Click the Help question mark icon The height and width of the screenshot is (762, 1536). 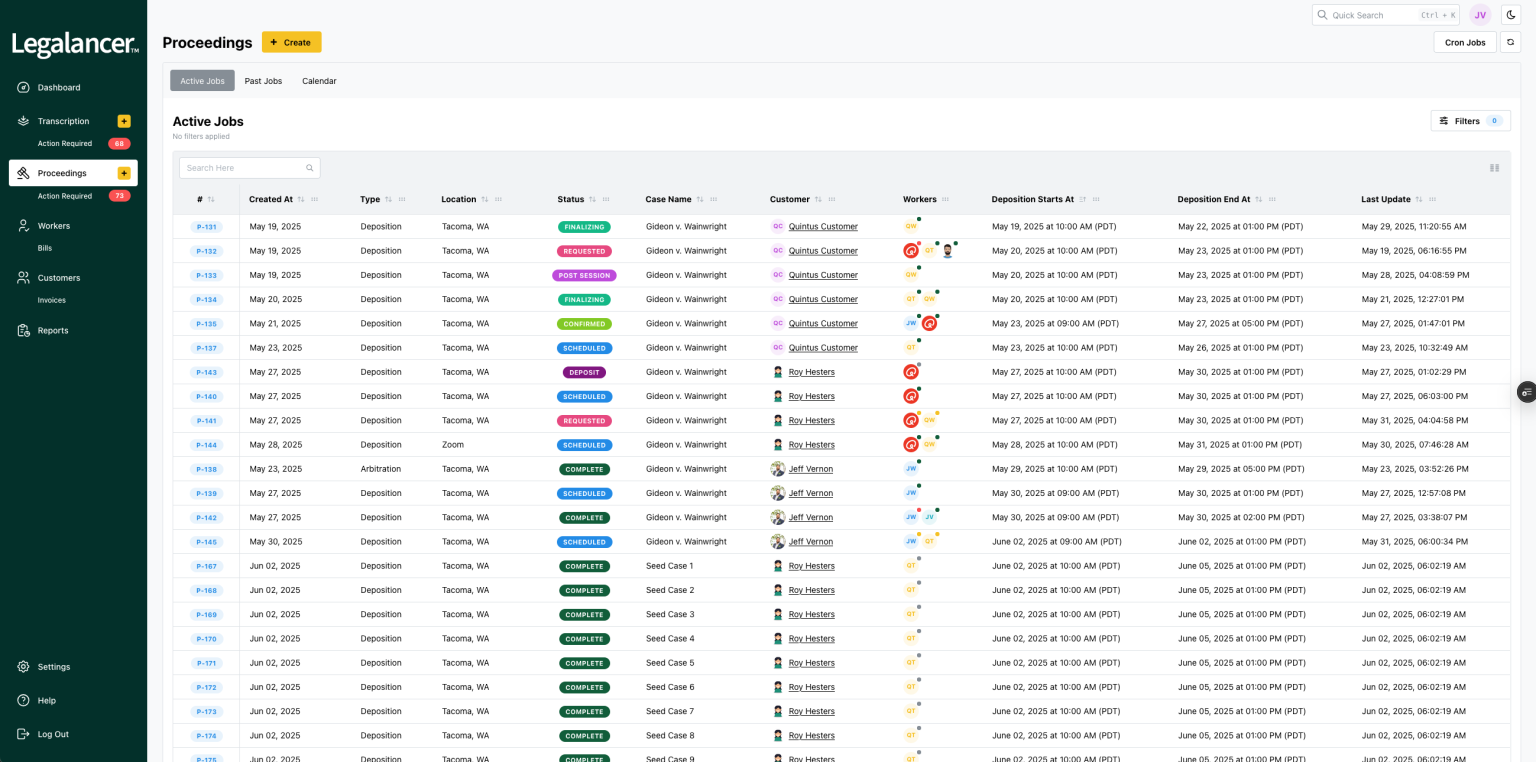pos(23,701)
